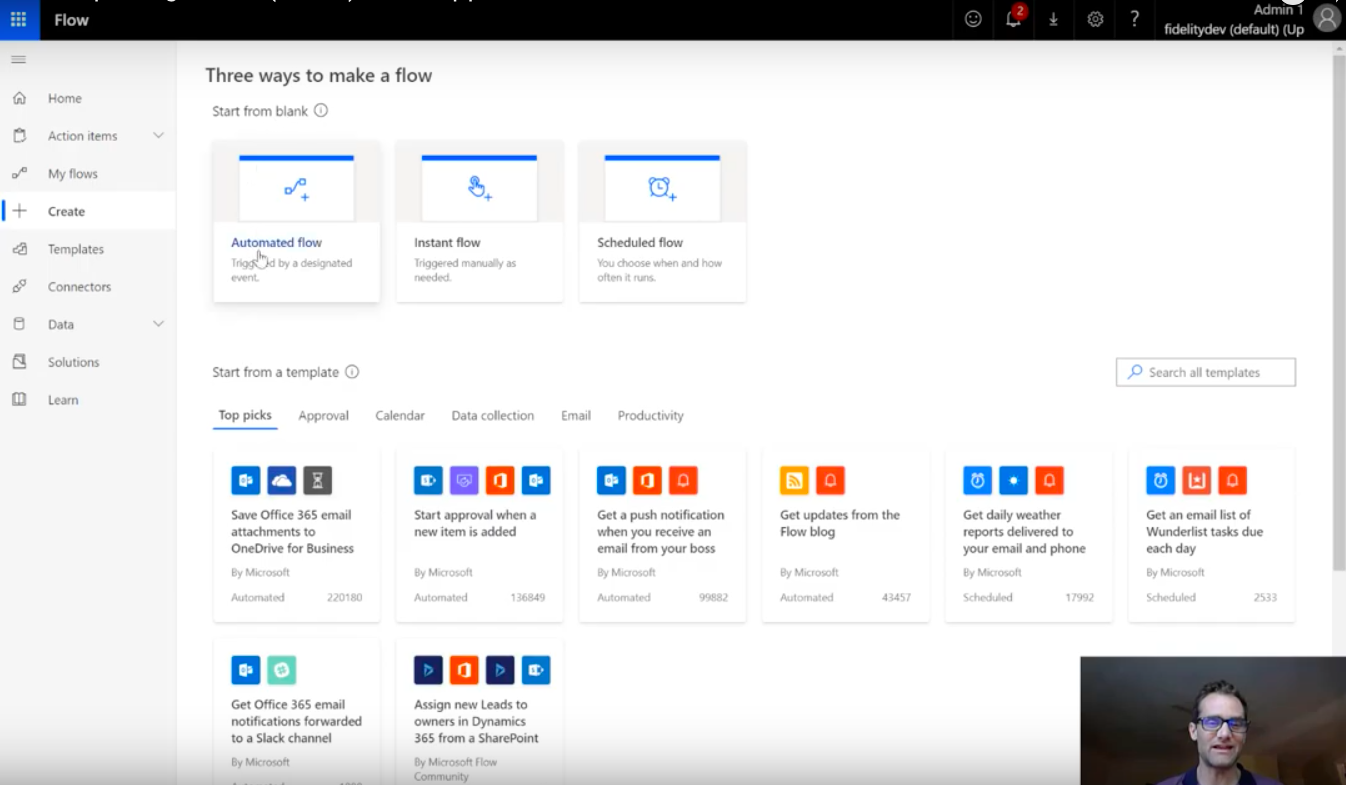Click Wunderlist icon on tasks due template
The image size is (1346, 785).
pyautogui.click(x=1197, y=481)
